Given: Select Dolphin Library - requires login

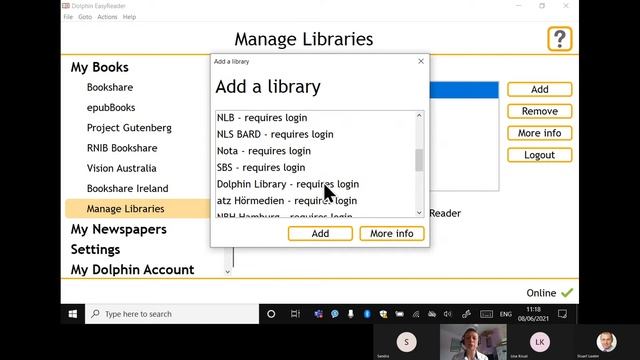Looking at the screenshot, I should [315, 184].
